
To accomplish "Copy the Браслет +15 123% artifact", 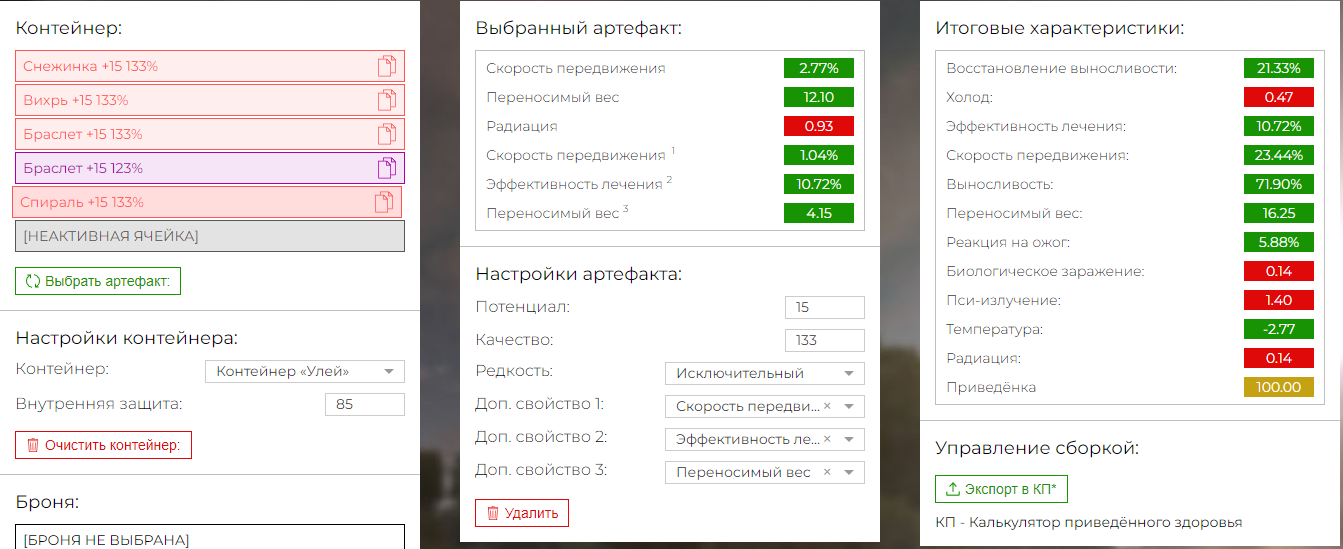I will pos(386,169).
